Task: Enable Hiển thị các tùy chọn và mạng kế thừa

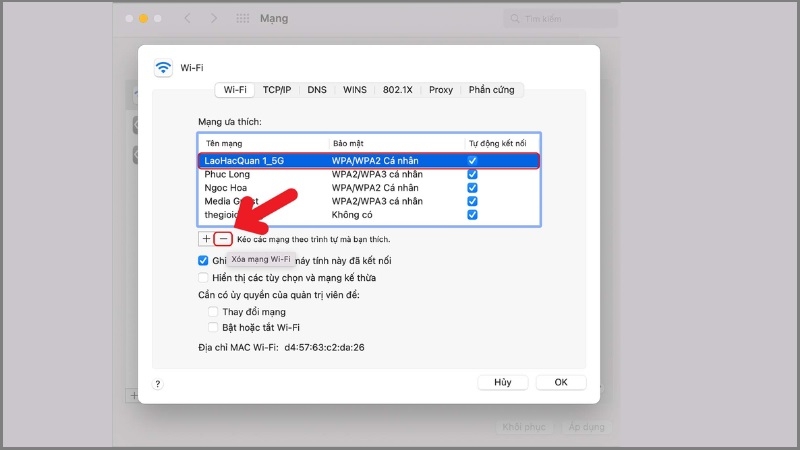Action: (203, 278)
